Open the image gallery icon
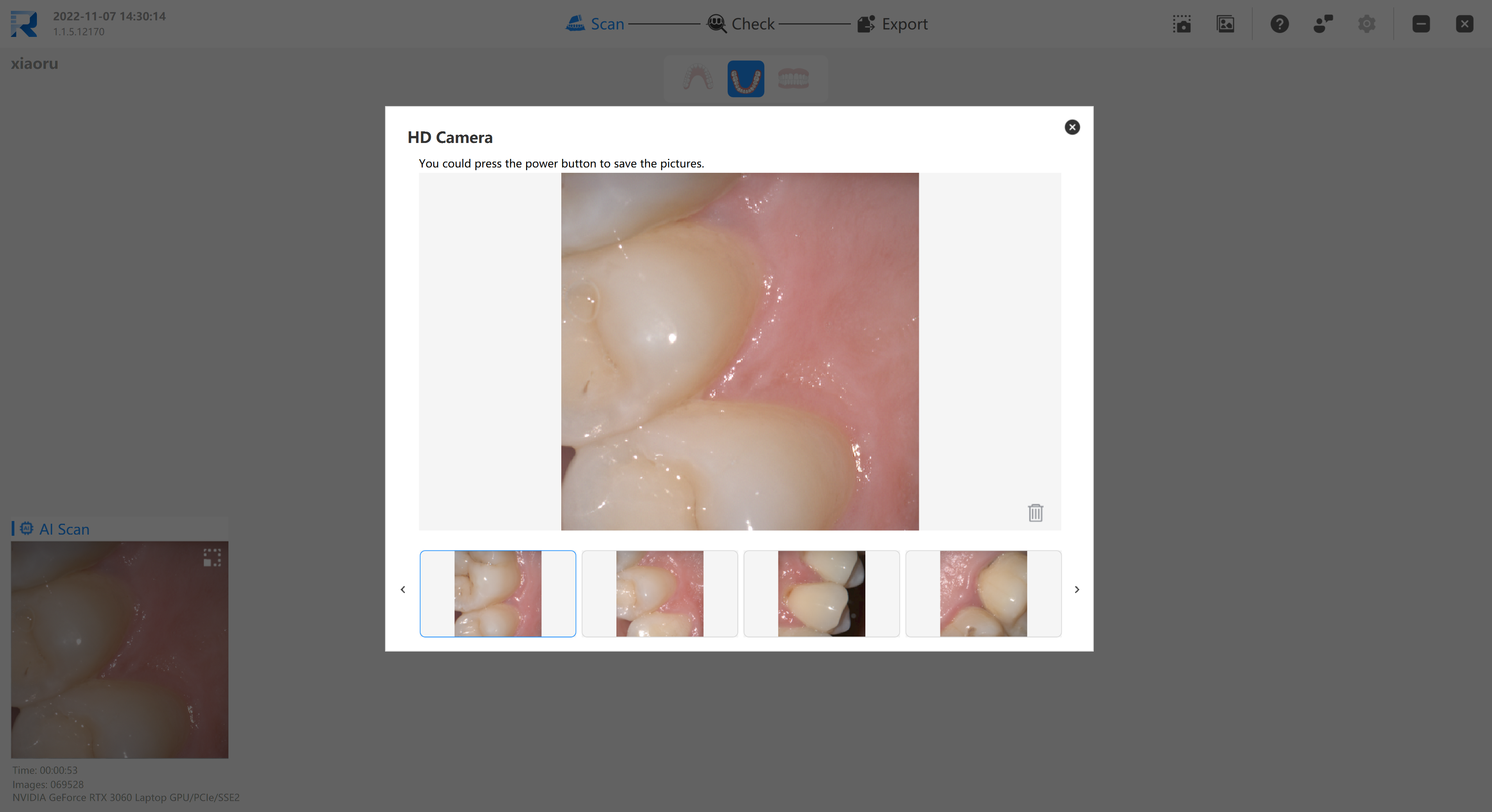This screenshot has width=1492, height=812. pyautogui.click(x=1225, y=24)
